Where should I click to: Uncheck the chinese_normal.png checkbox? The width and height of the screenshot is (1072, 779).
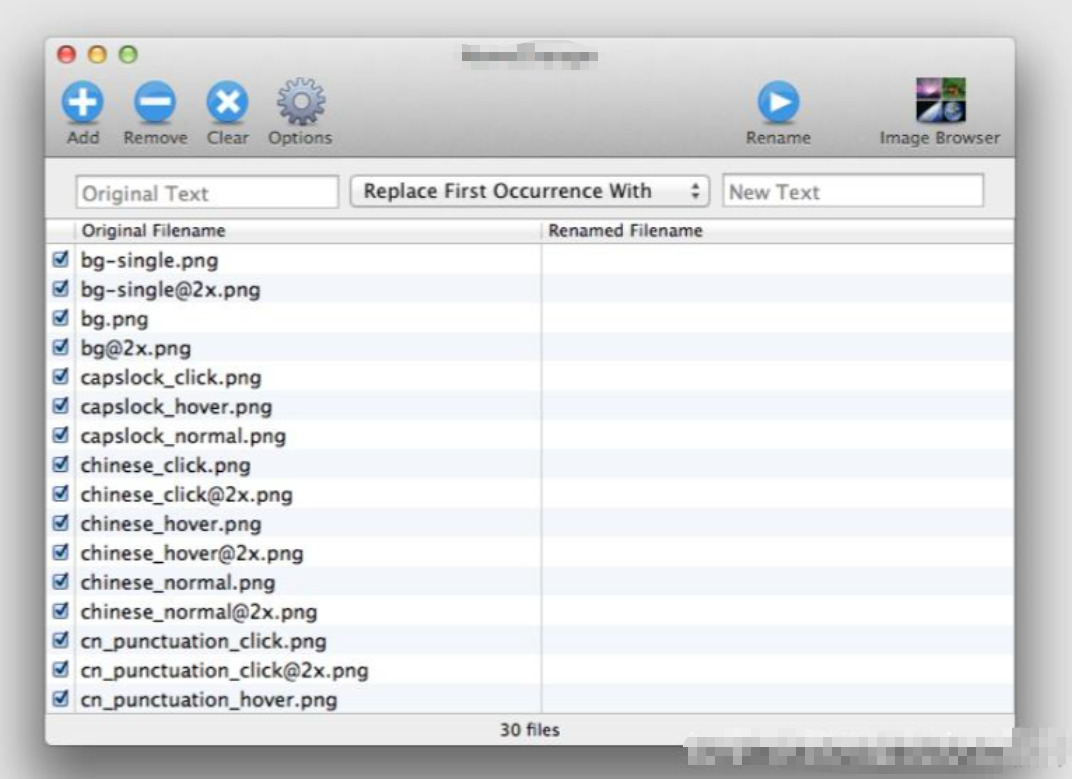60,582
